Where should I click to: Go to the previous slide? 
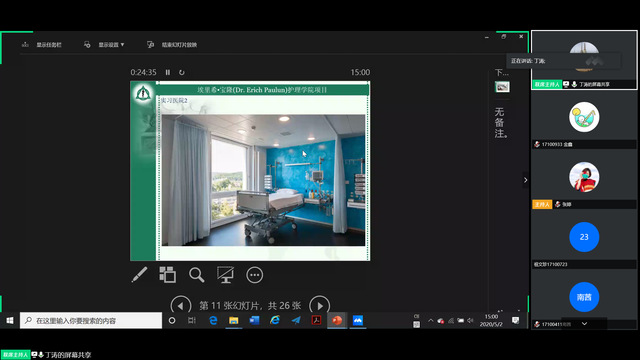click(181, 305)
